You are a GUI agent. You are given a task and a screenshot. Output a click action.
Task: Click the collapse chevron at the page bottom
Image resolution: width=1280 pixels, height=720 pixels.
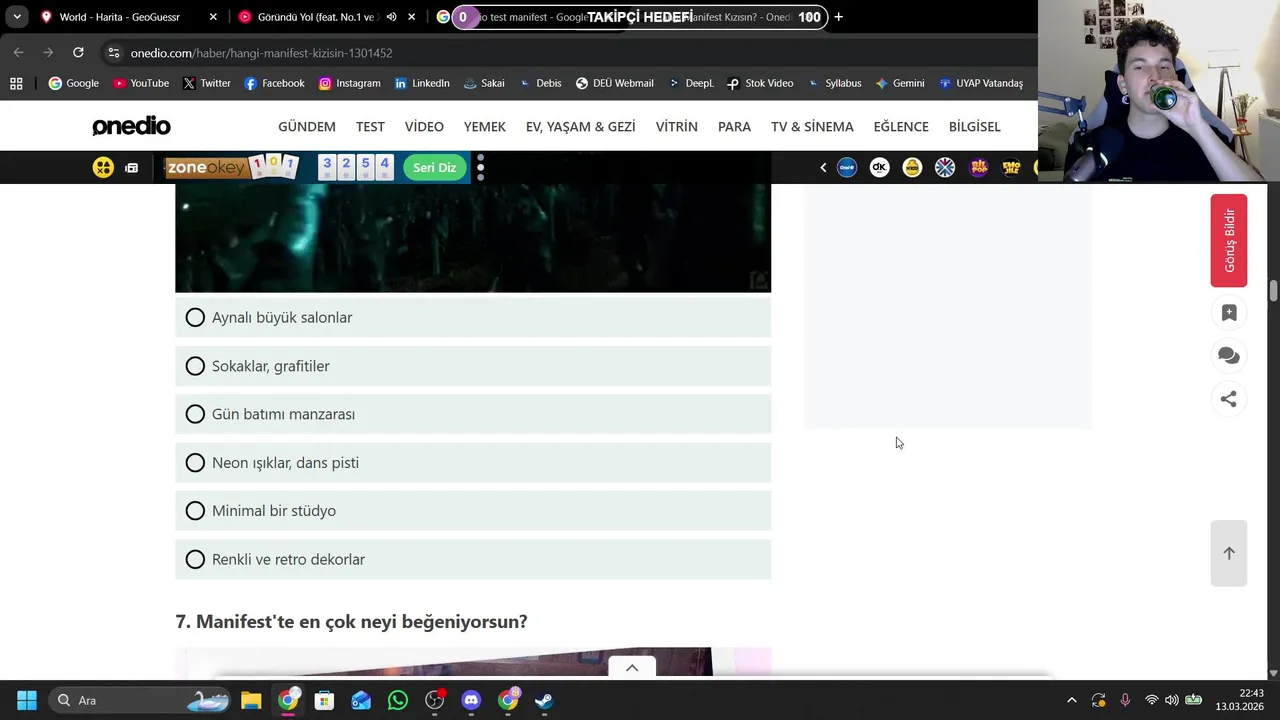click(x=632, y=668)
